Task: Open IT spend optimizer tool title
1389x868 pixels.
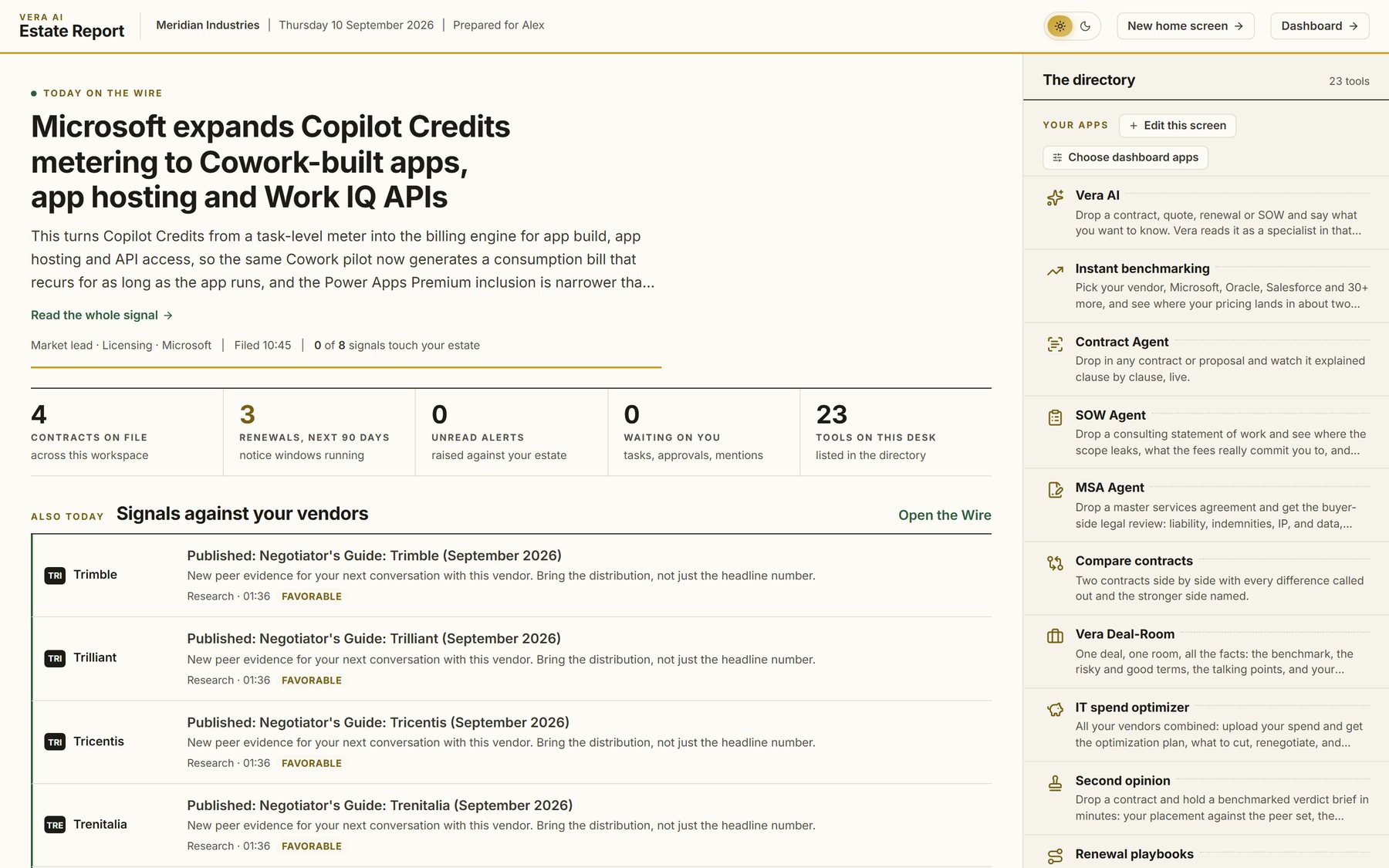Action: tap(1132, 708)
